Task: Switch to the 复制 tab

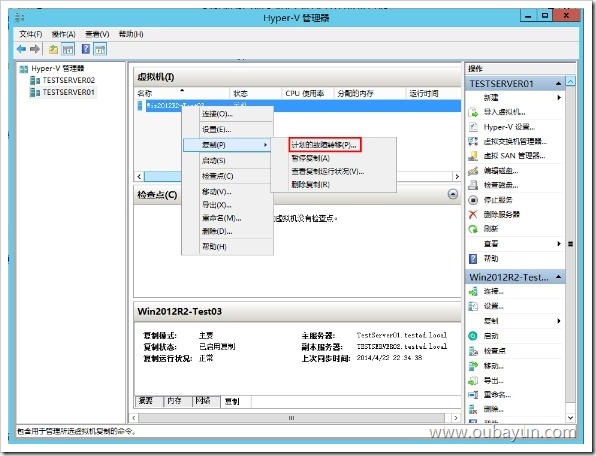Action: coord(235,401)
